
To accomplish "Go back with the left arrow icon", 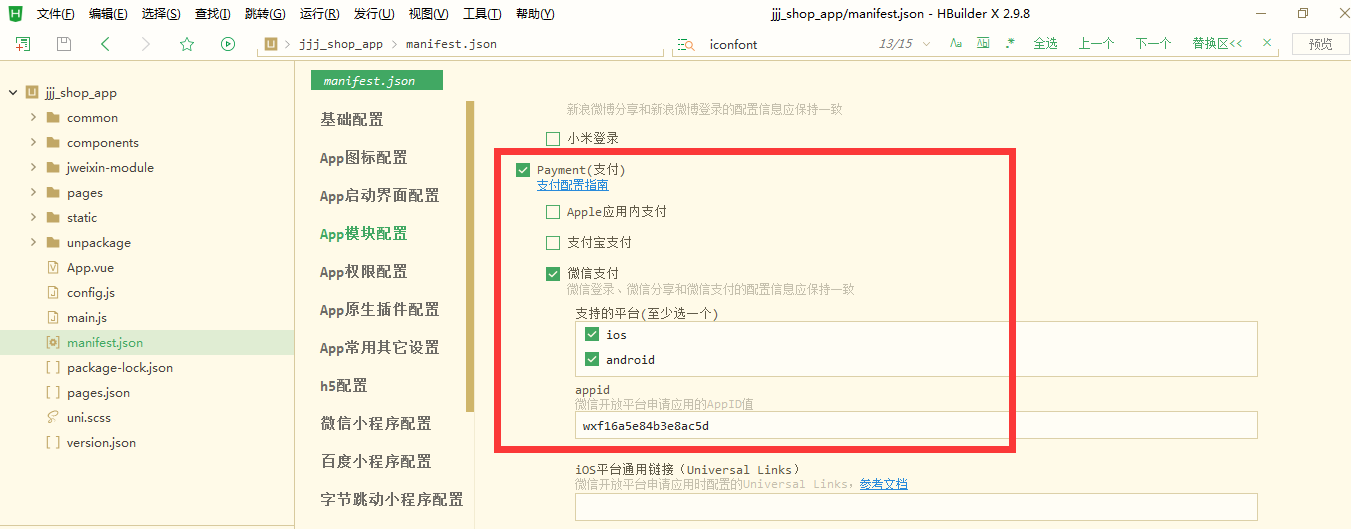I will [105, 44].
